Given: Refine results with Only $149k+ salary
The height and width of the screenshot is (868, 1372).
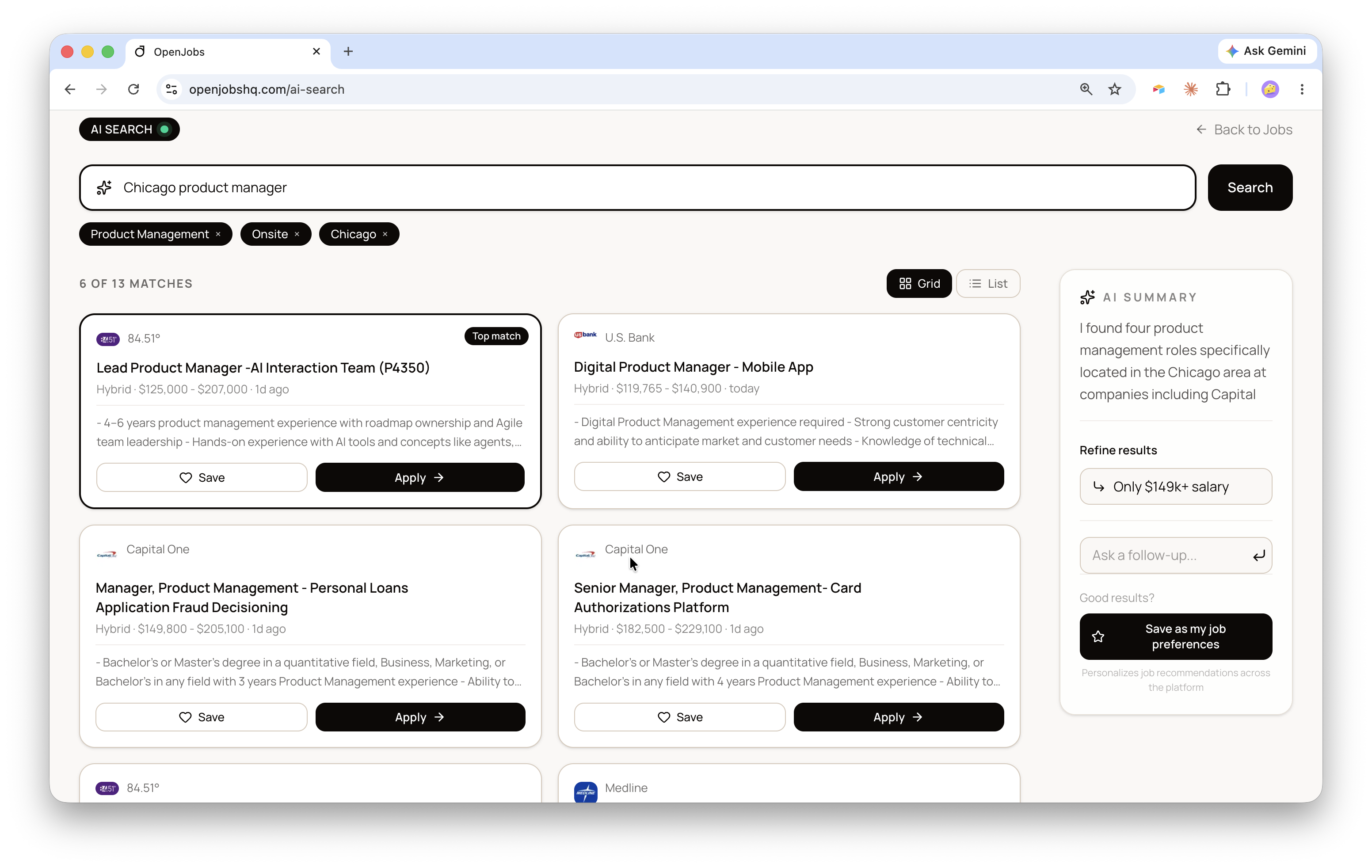Looking at the screenshot, I should click(1175, 487).
